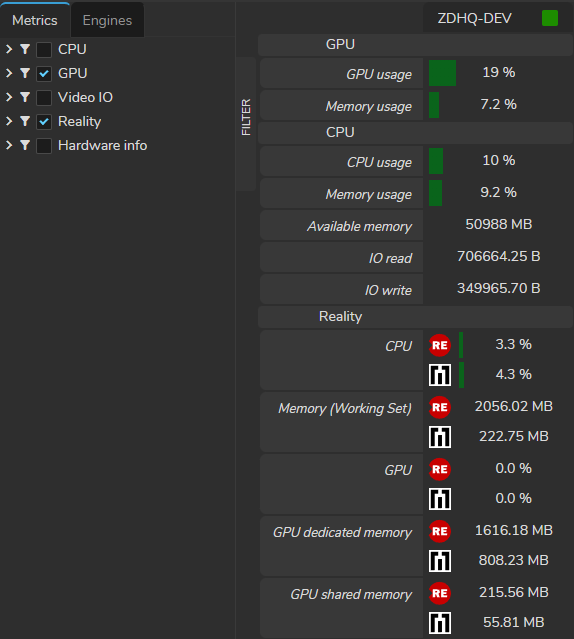Viewport: 574px width, 639px height.
Task: Click the white engine icon beside 222.75 MB
Action: 440,437
